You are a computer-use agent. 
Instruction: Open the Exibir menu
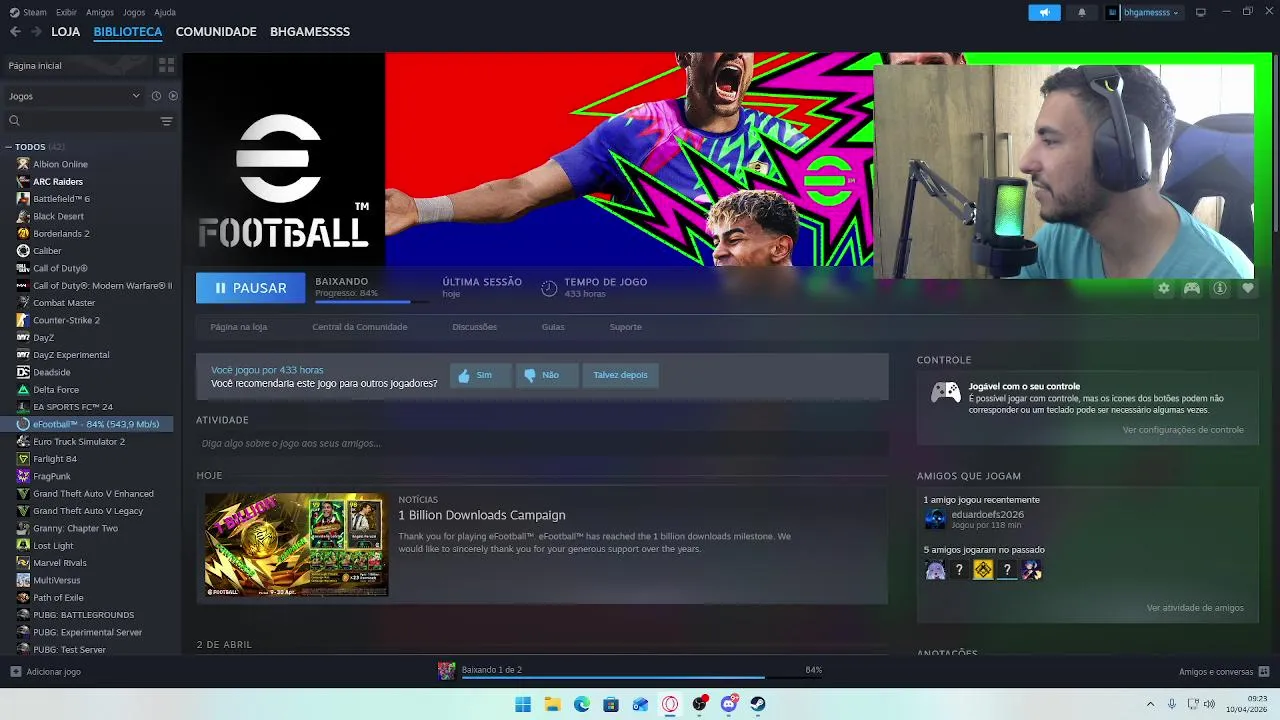click(x=66, y=12)
